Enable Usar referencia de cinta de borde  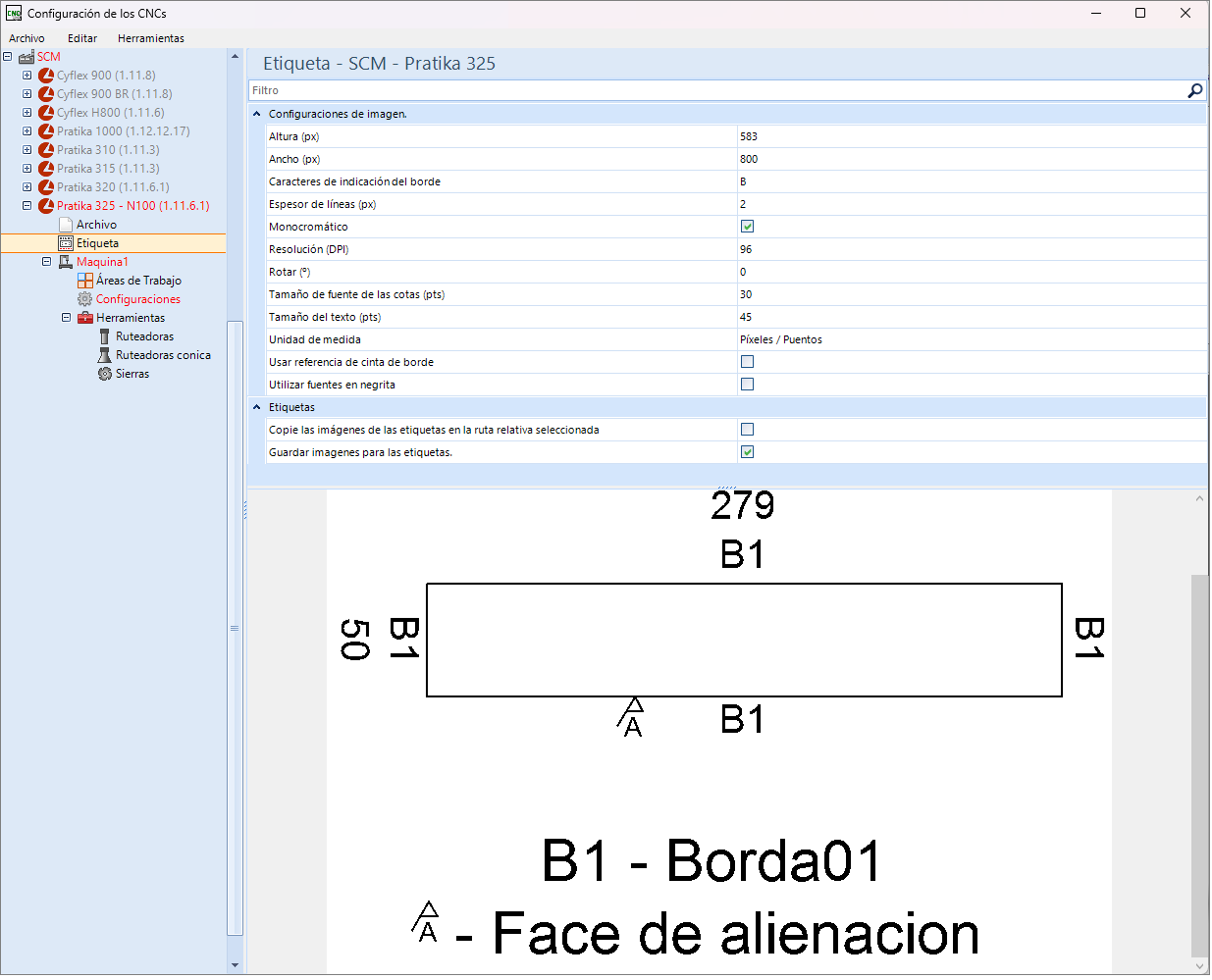pyautogui.click(x=747, y=362)
